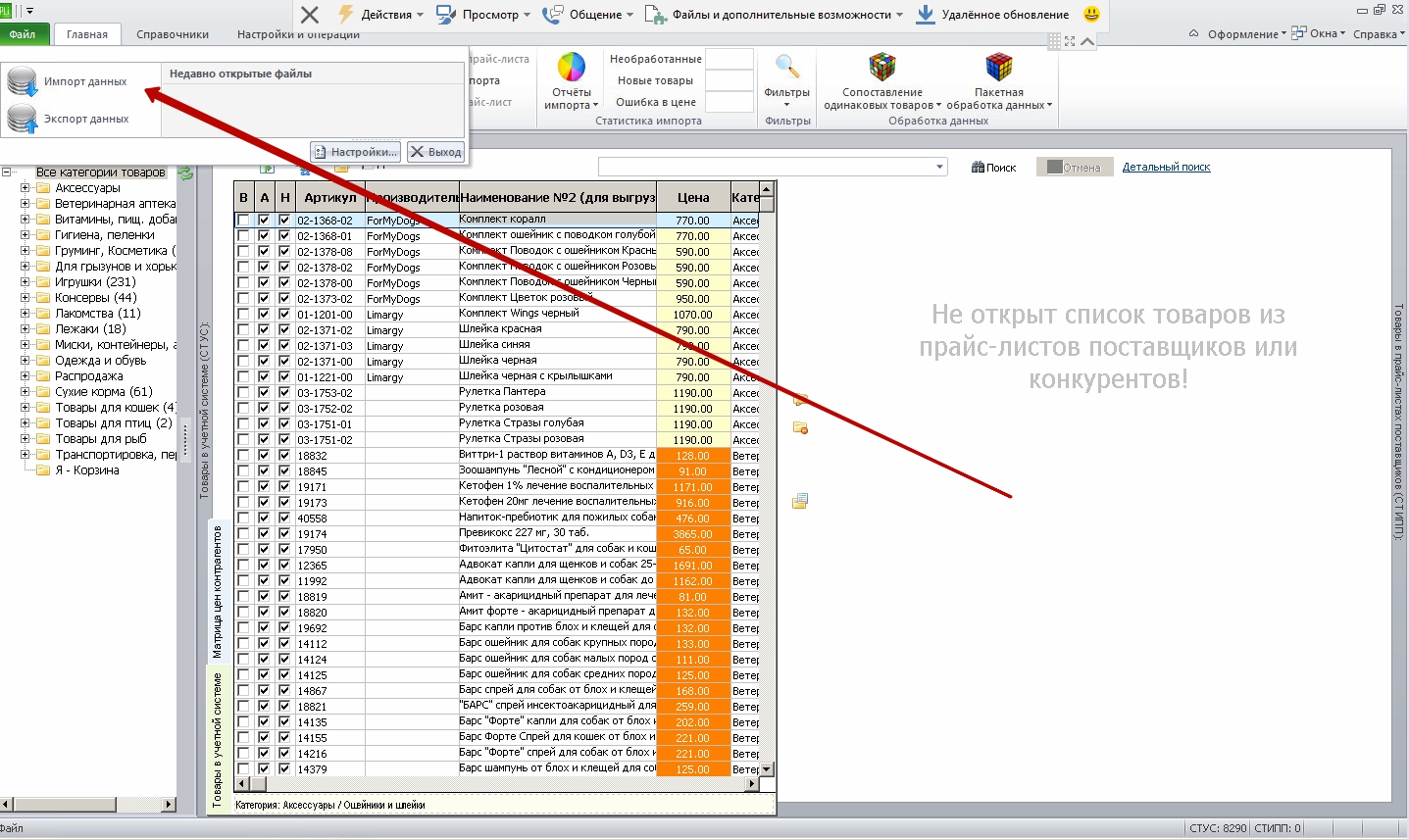Click the Выход exit button
Screen dimensions: 1409x840
[x=435, y=152]
